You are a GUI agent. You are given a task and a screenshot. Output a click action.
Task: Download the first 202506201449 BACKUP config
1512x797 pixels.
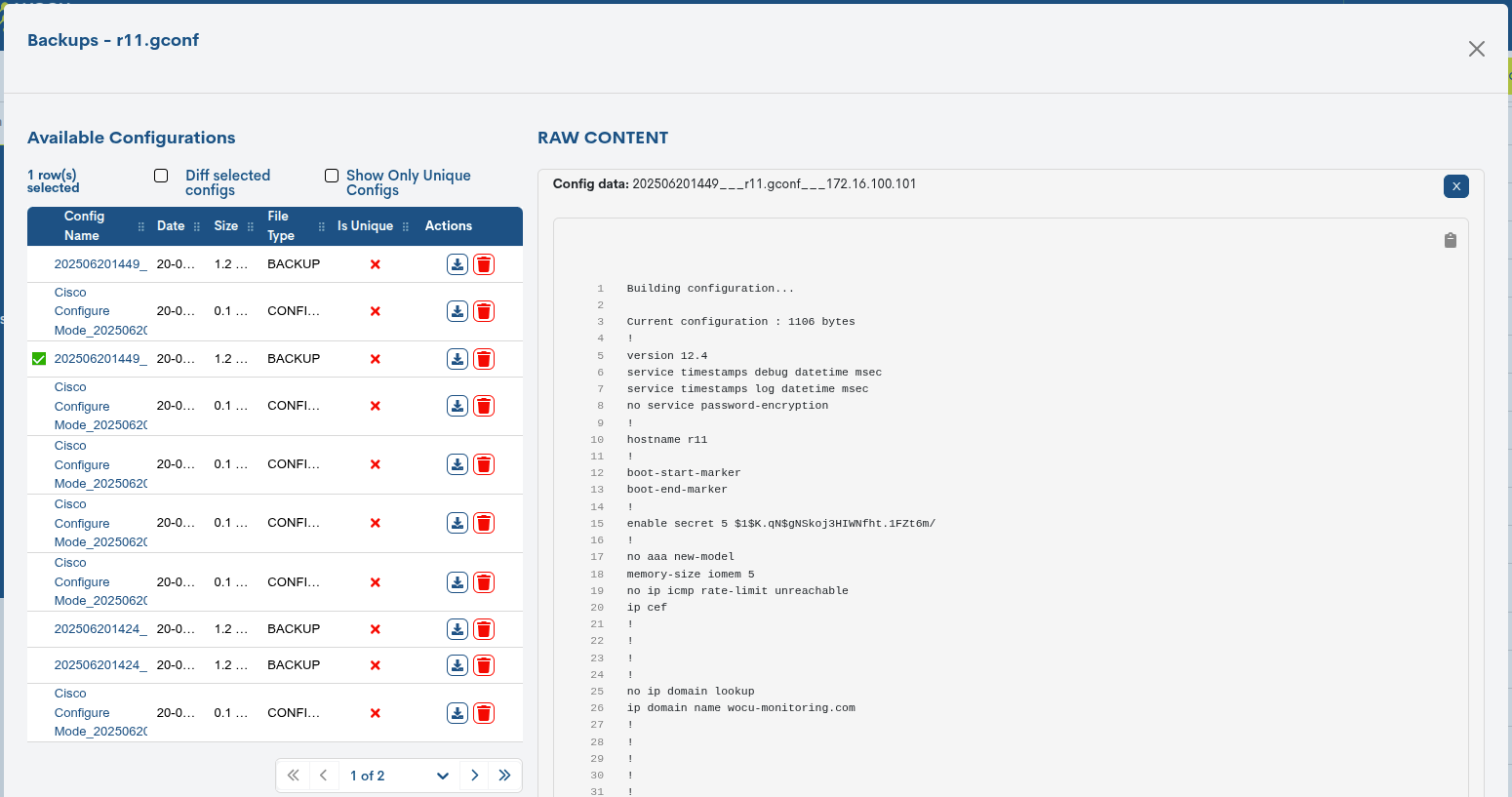pos(457,263)
